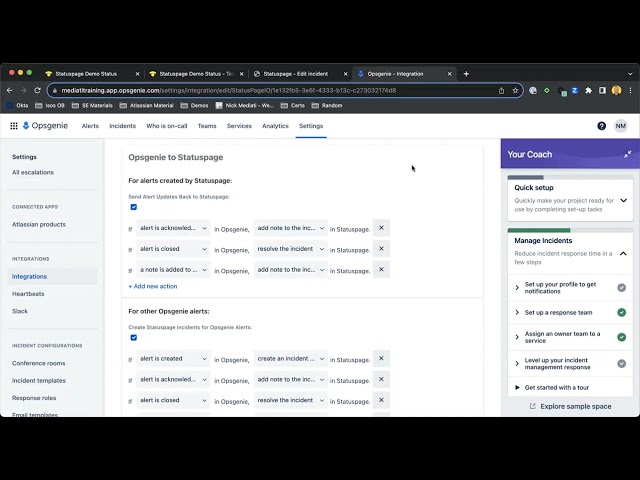Open the Incidents menu

(x=122, y=126)
